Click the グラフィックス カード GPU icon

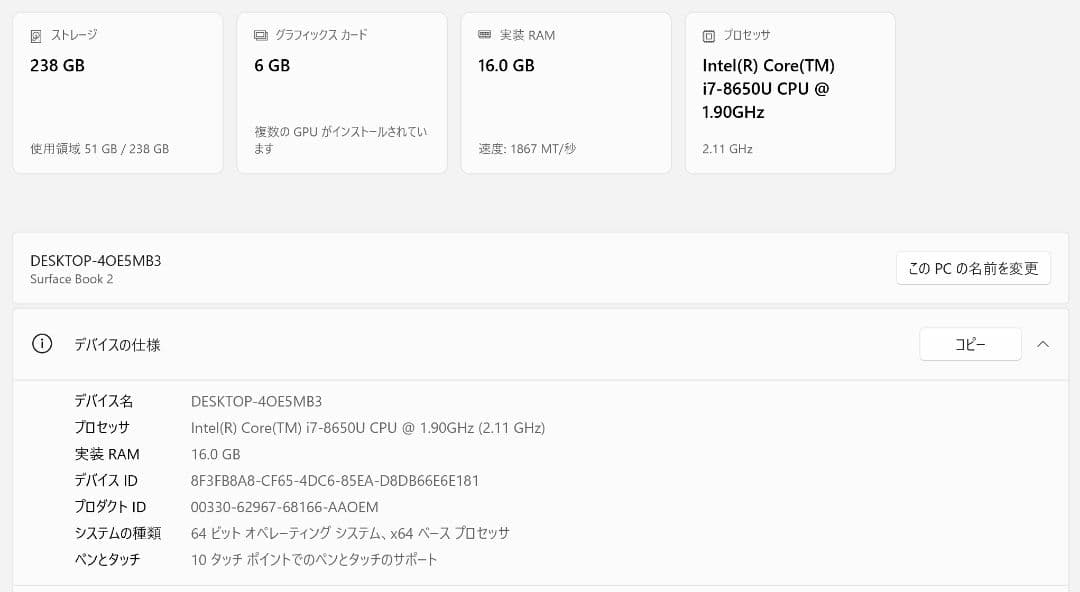click(260, 34)
